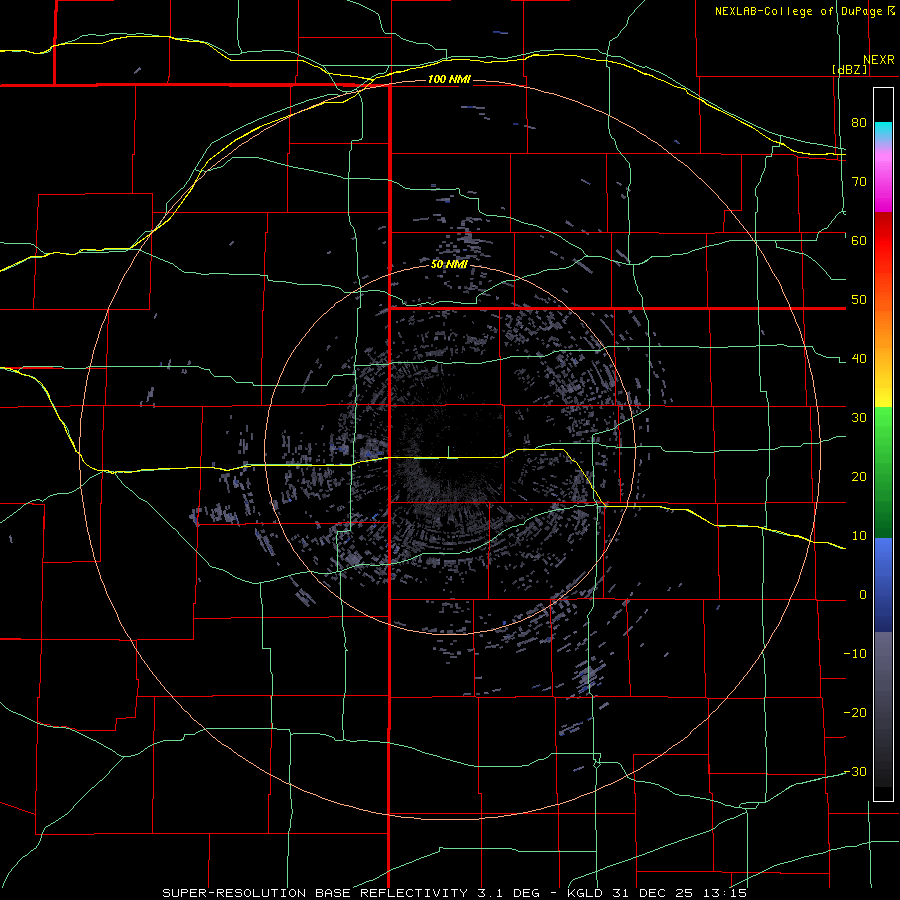Click the 50 value on the dBZ scale
The width and height of the screenshot is (900, 900).
coord(859,300)
